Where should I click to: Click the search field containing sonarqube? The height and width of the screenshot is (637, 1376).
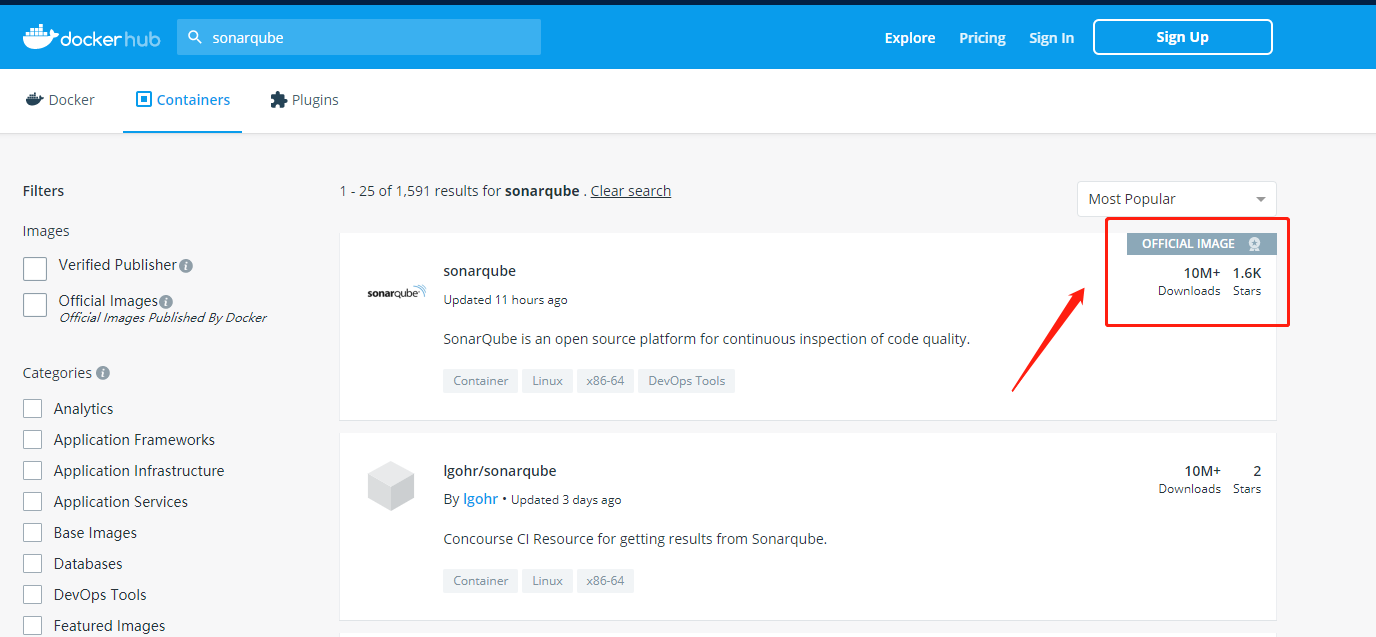(359, 37)
